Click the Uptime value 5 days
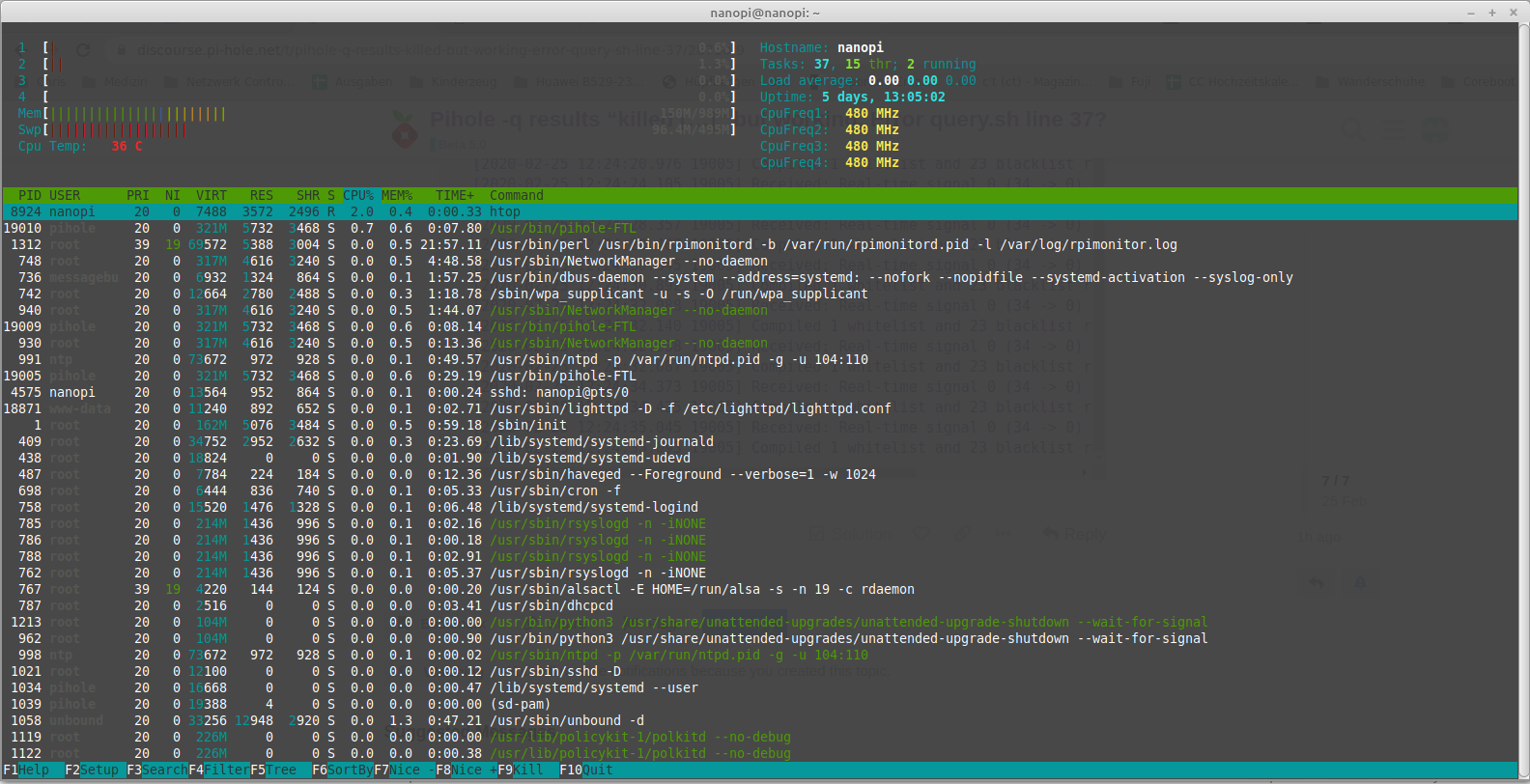This screenshot has width=1530, height=784. click(x=884, y=97)
